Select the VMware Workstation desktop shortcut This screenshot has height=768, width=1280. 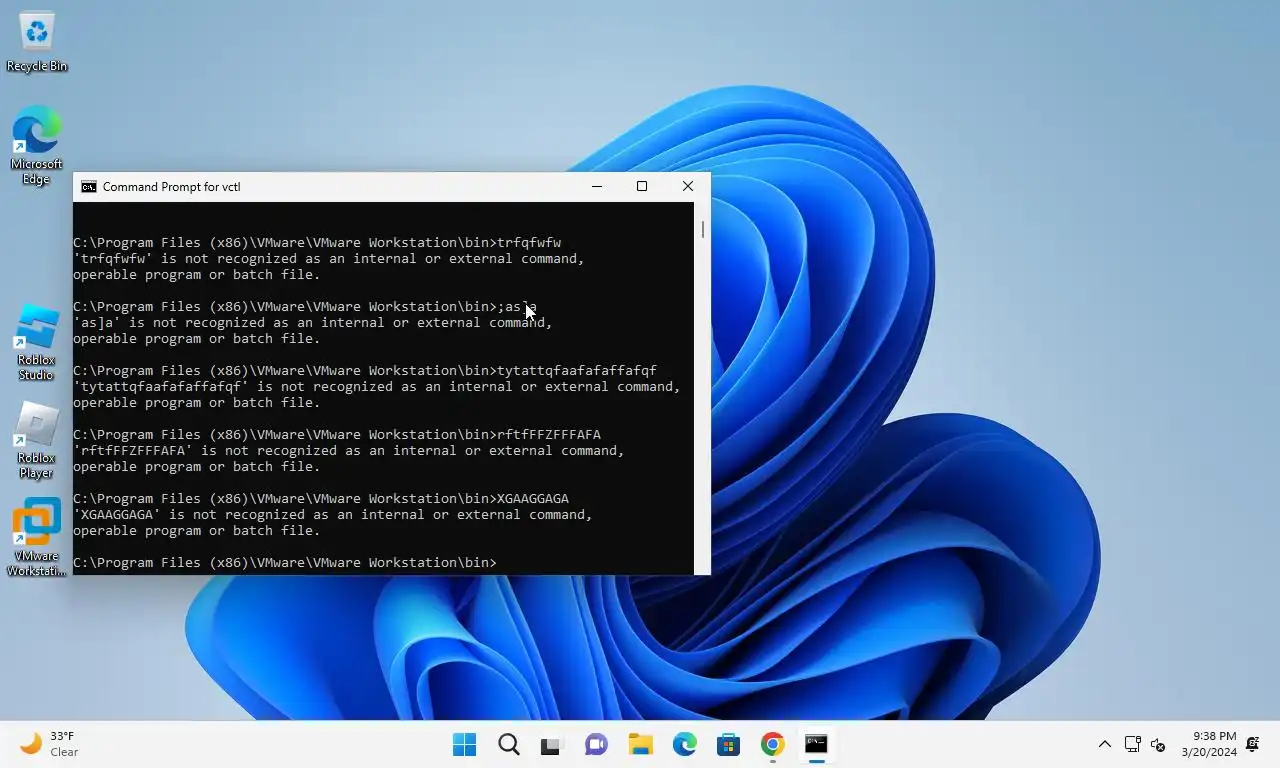(x=36, y=538)
